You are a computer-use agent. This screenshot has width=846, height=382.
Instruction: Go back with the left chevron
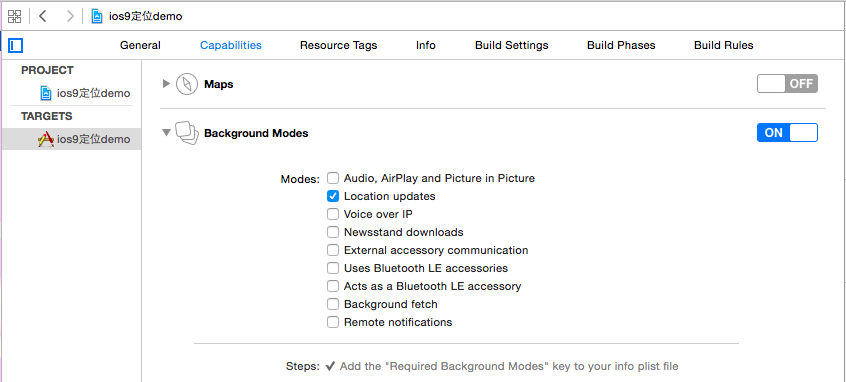[x=43, y=16]
